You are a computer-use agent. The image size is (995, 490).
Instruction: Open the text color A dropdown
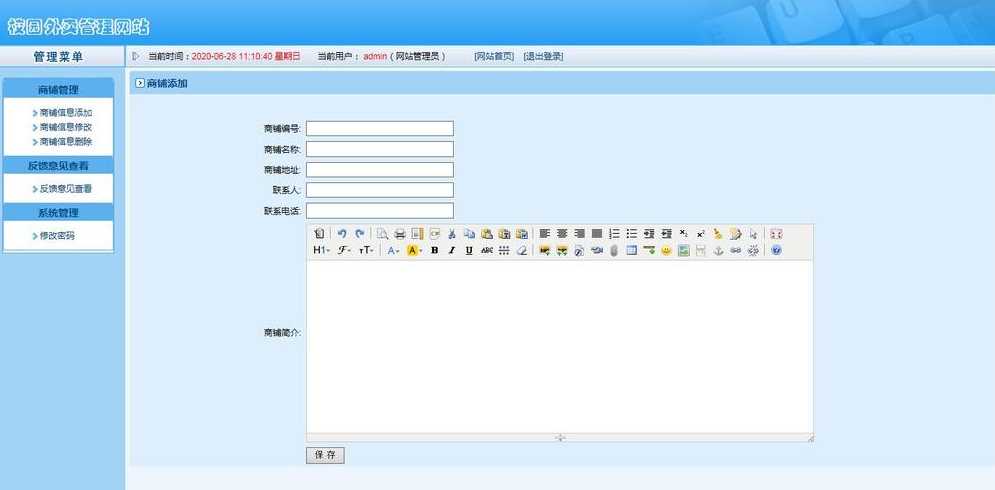(x=393, y=251)
